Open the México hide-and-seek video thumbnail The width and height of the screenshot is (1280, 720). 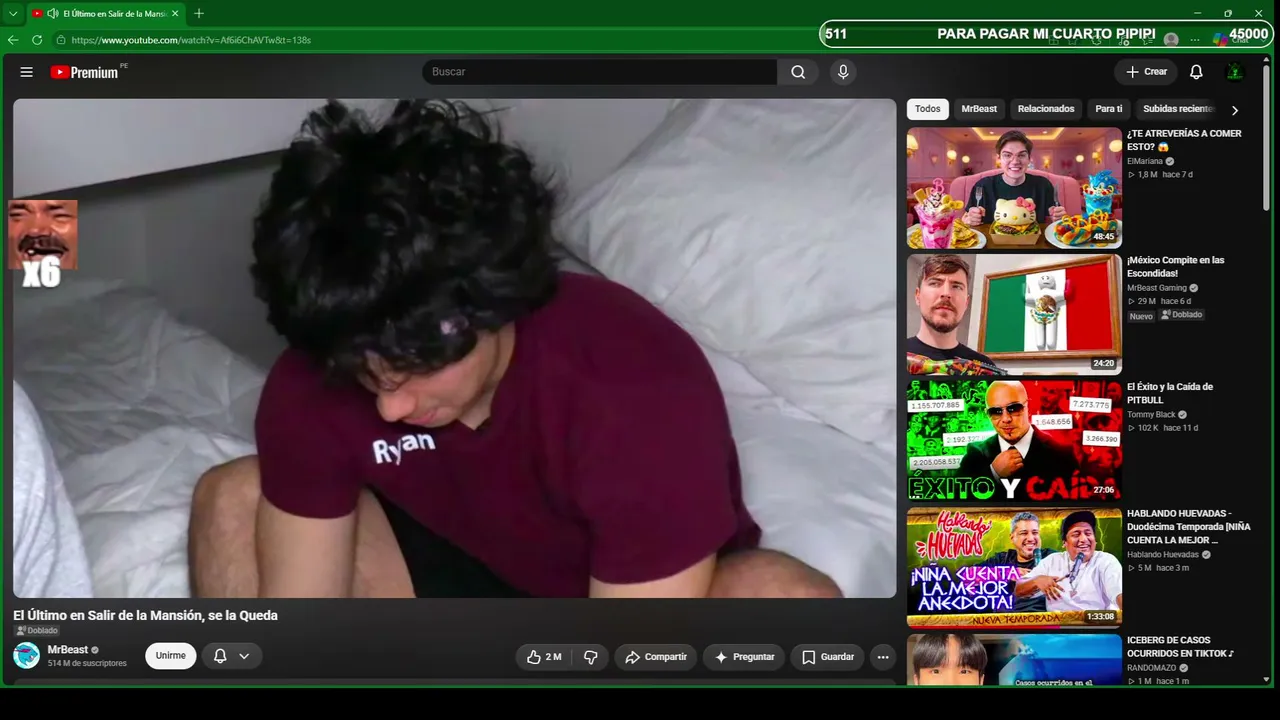[x=1014, y=314]
